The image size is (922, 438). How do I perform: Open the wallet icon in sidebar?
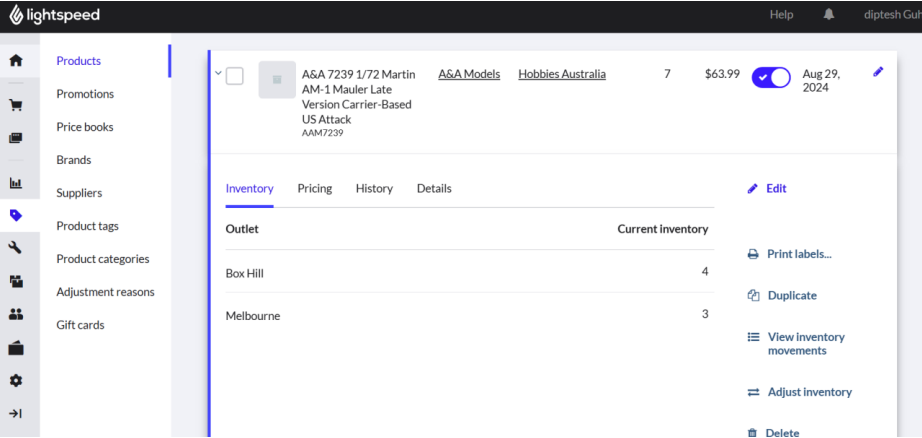16,348
